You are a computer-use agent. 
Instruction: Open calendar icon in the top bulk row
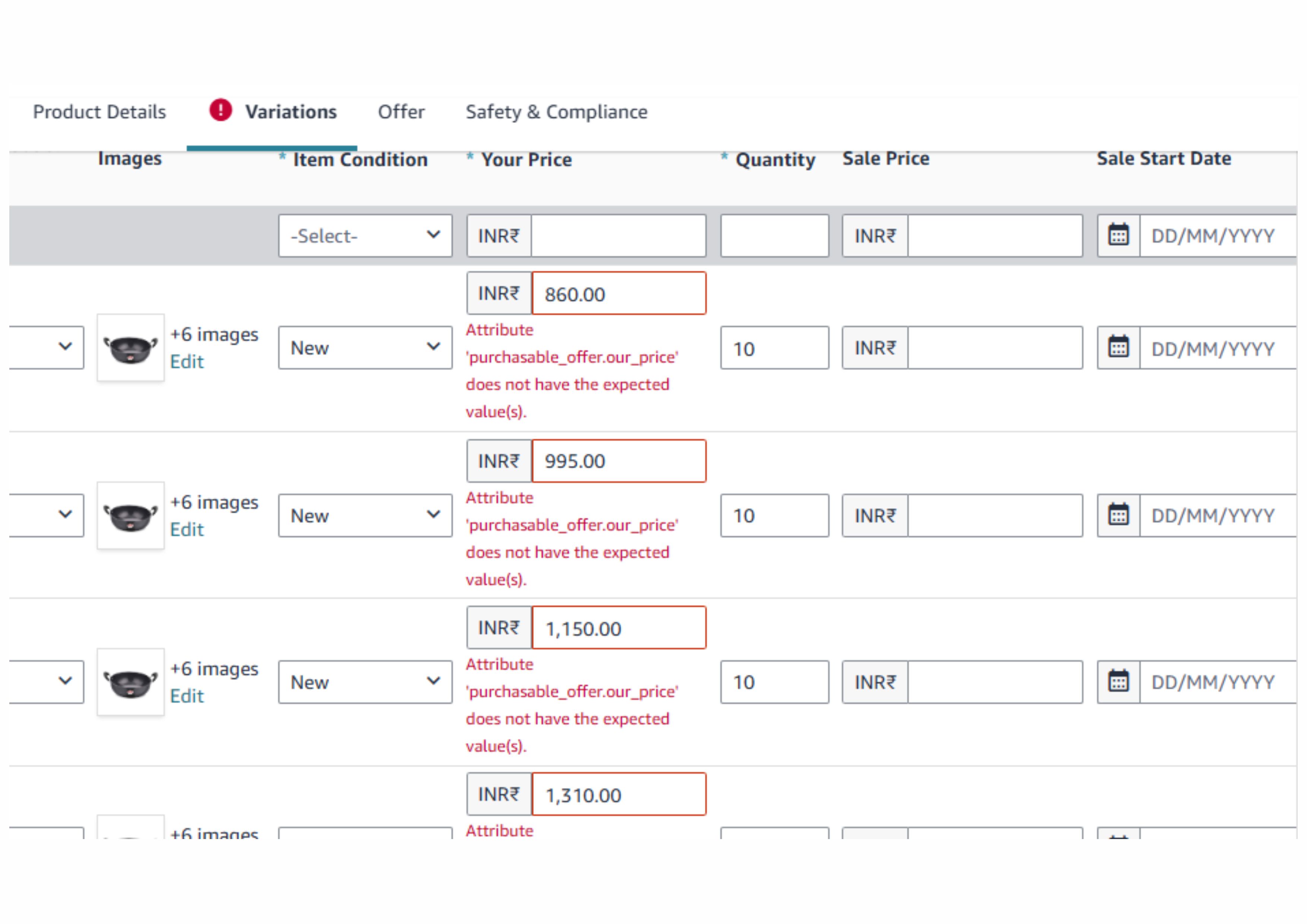click(x=1118, y=235)
